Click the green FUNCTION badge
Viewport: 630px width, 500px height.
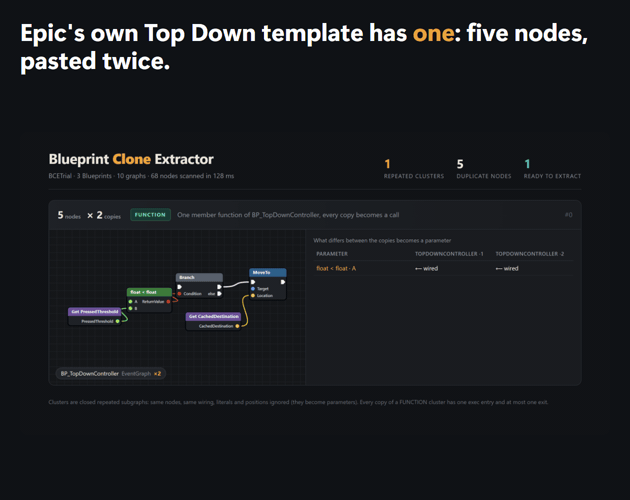[x=150, y=215]
